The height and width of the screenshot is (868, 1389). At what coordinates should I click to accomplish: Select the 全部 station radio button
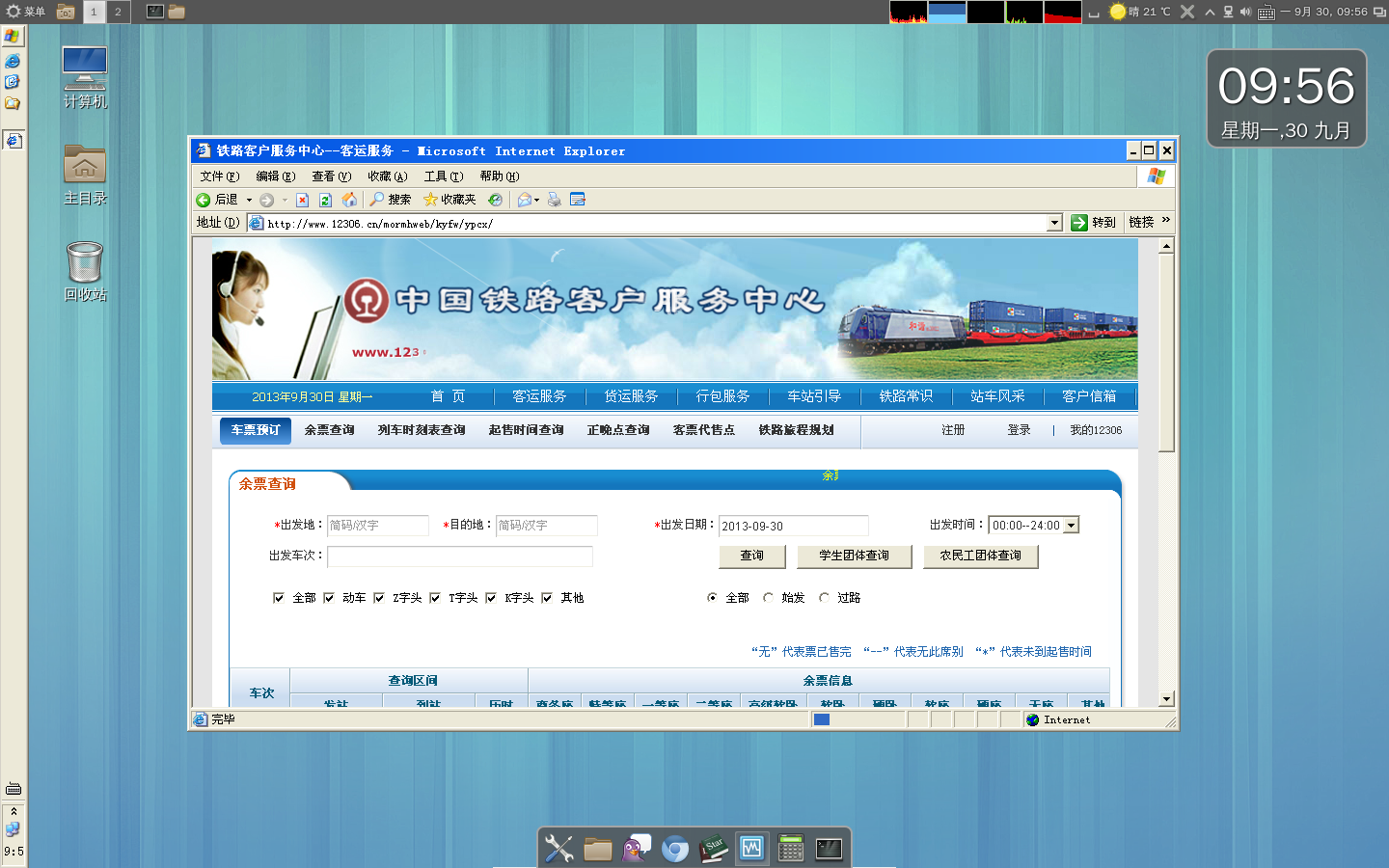(712, 598)
